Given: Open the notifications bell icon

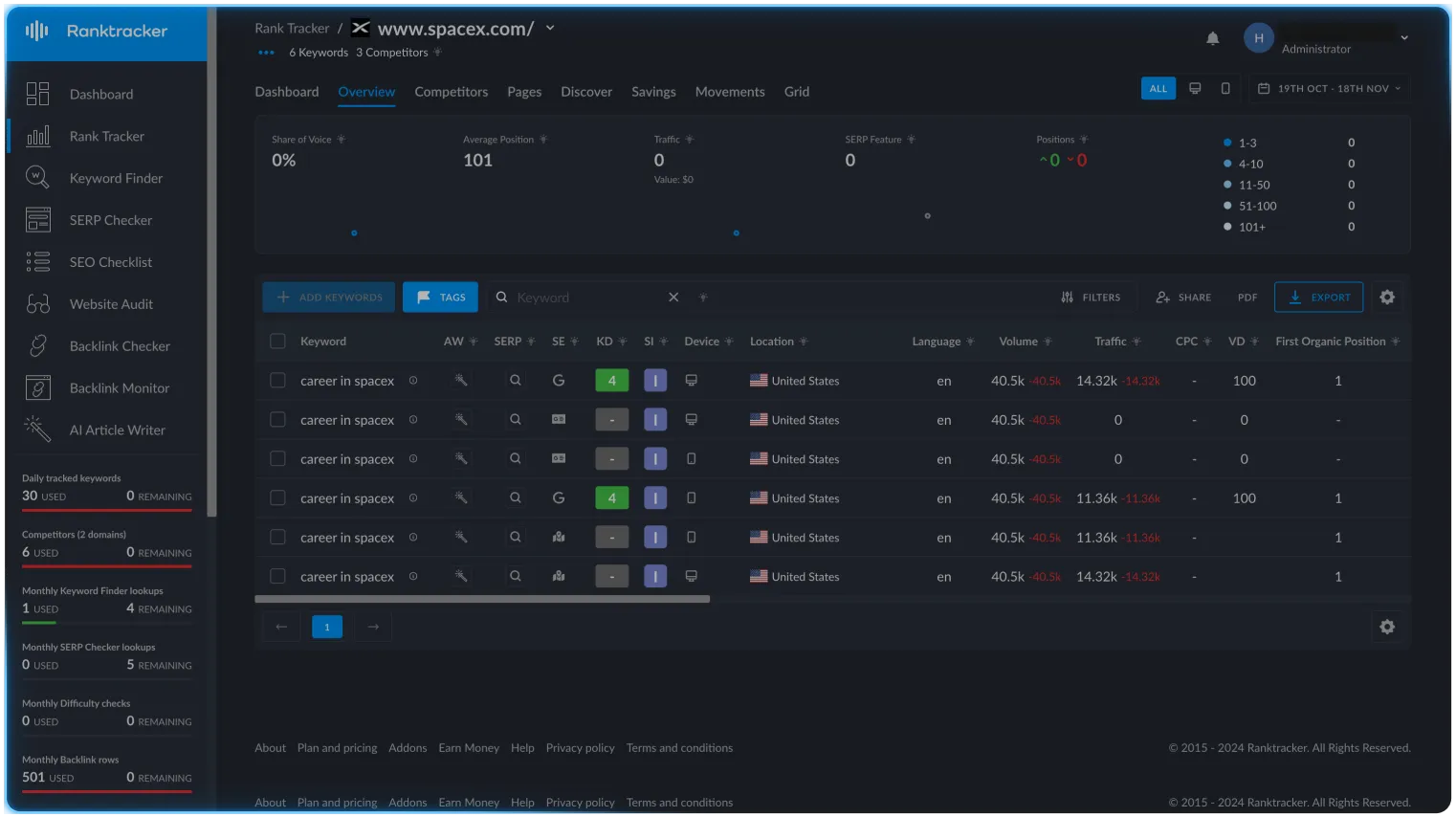Looking at the screenshot, I should coord(1212,38).
